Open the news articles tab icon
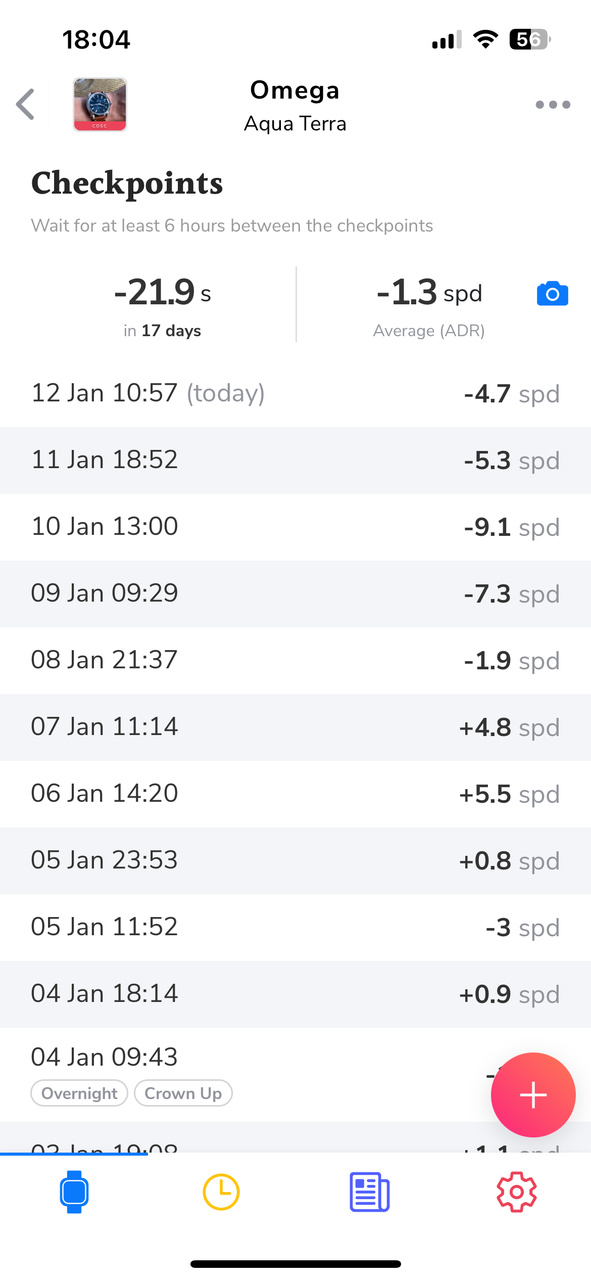Screen dimensions: 591x1280 (369, 1193)
